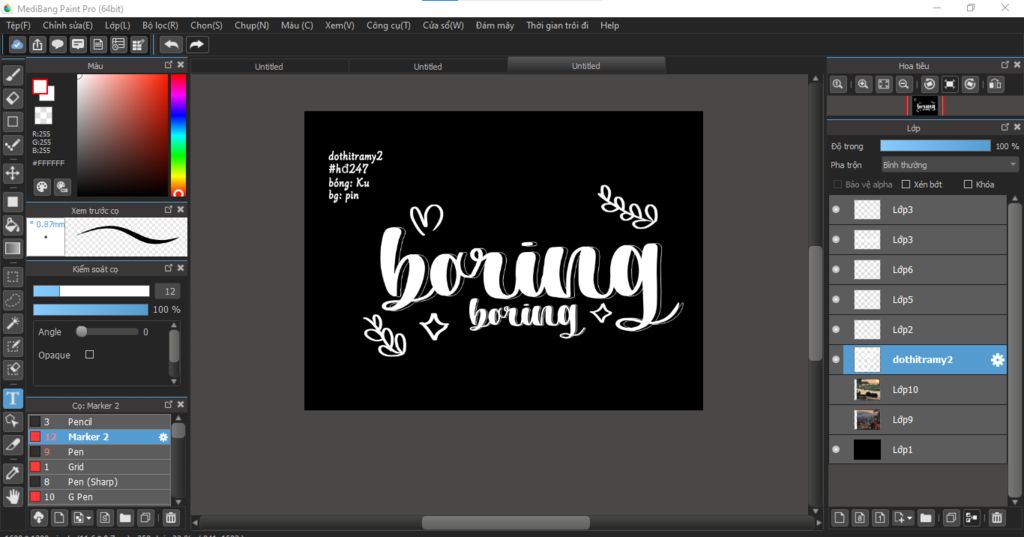This screenshot has width=1024, height=537.
Task: Undock the Cọ: Marker 2 brush panel
Action: pyautogui.click(x=168, y=405)
